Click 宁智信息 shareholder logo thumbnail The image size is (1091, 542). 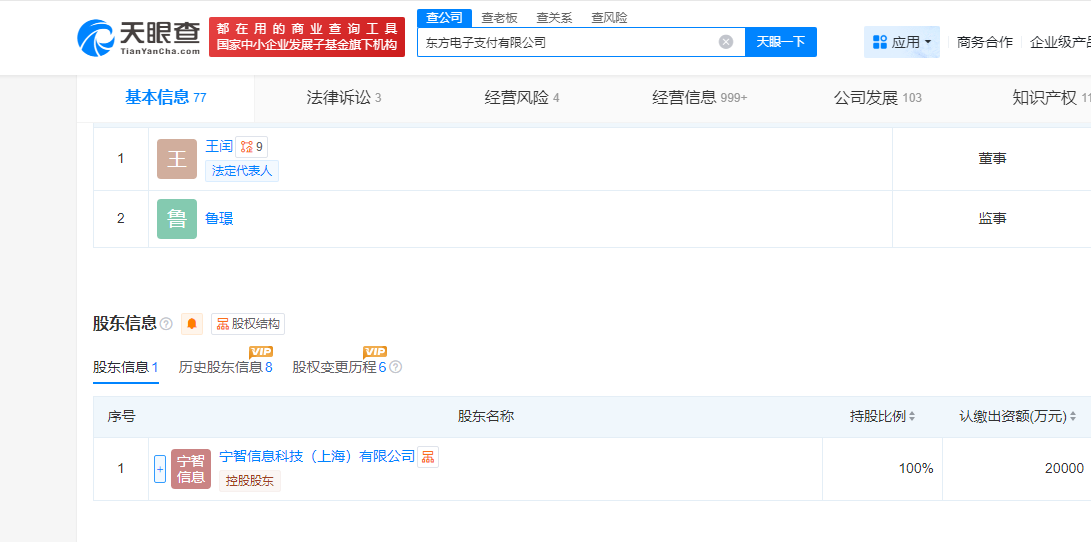[x=190, y=469]
